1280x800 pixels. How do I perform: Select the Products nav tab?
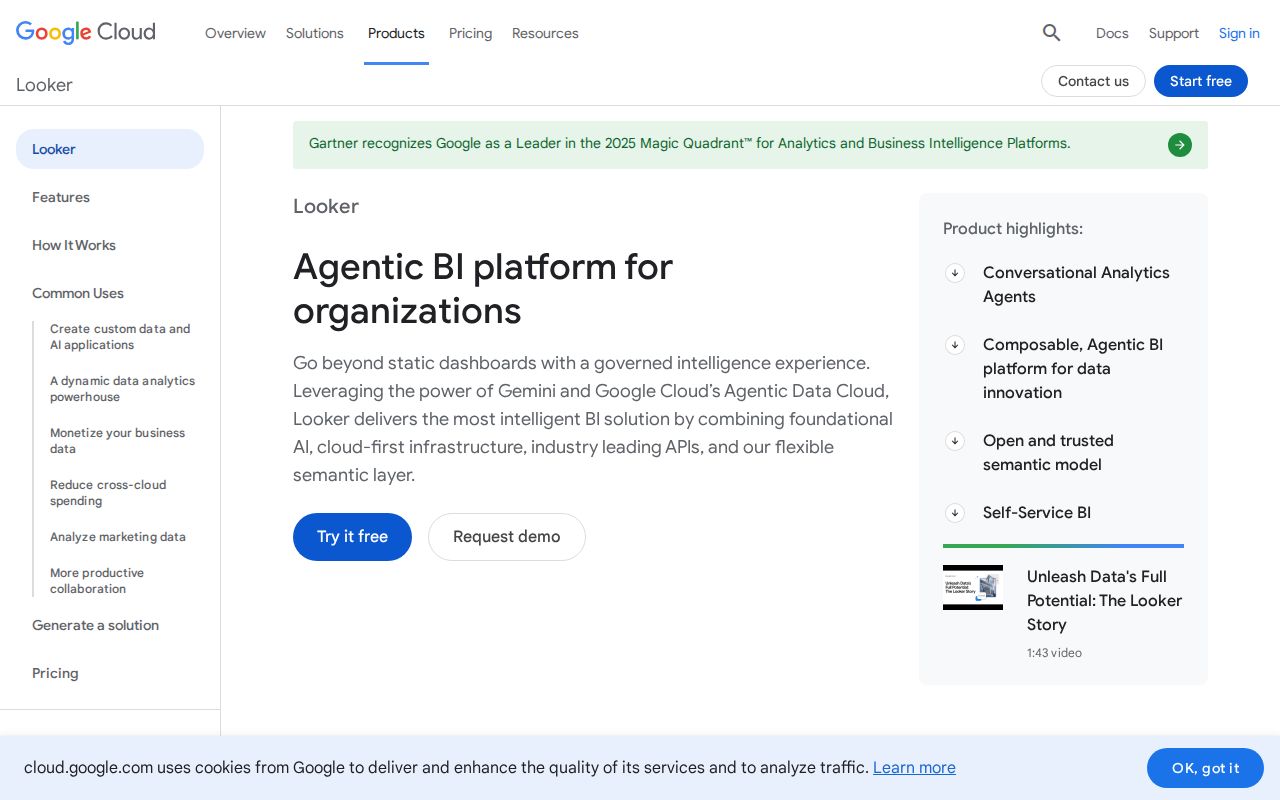[396, 33]
